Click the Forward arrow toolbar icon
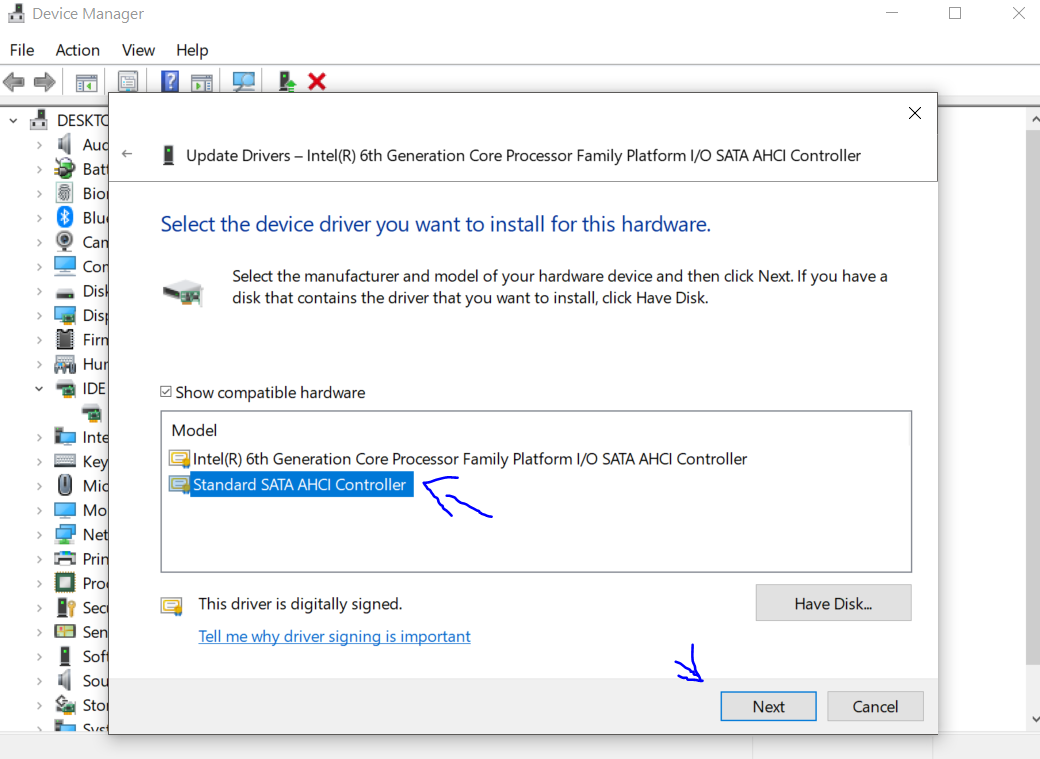This screenshot has height=759, width=1040. pyautogui.click(x=44, y=82)
